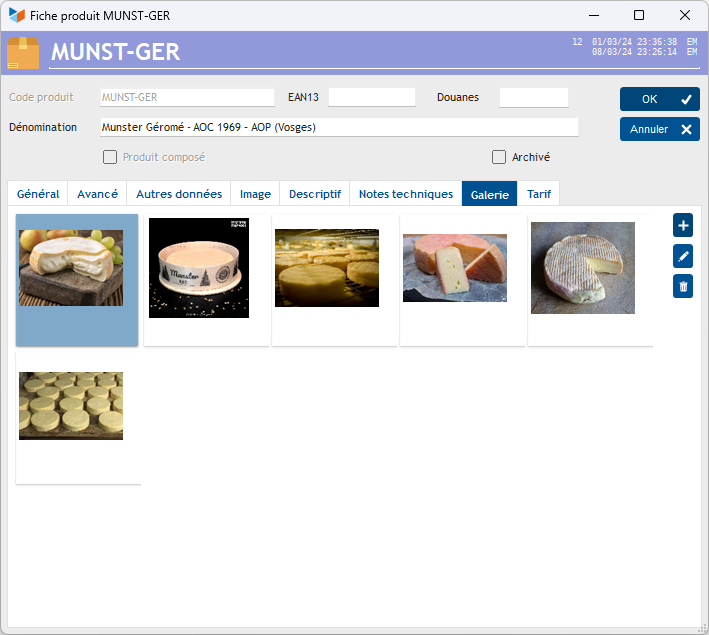This screenshot has width=709, height=635.
Task: Confirm with the OK button
Action: 659,99
